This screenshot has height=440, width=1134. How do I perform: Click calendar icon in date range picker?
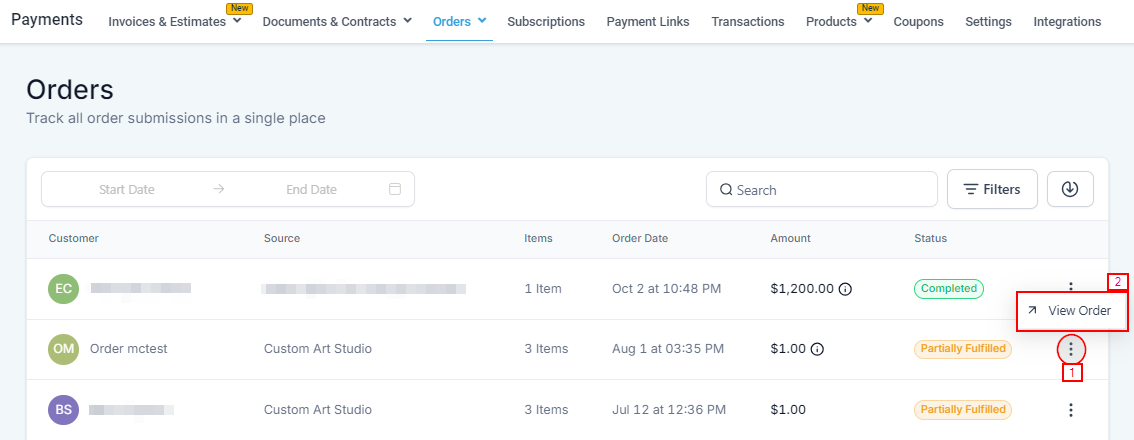(x=395, y=189)
